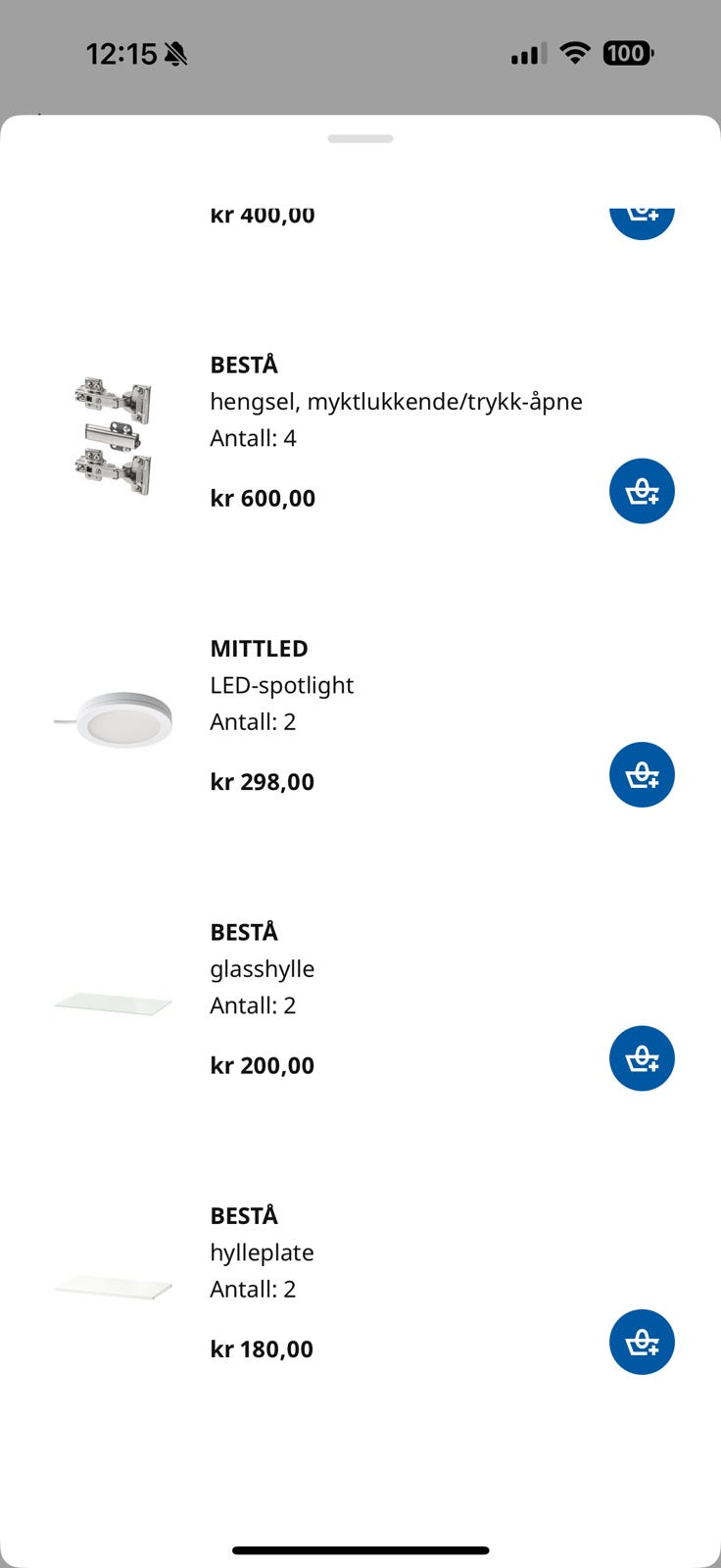721x1568 pixels.
Task: Open the white hylleplate product image
Action: 114,1288
